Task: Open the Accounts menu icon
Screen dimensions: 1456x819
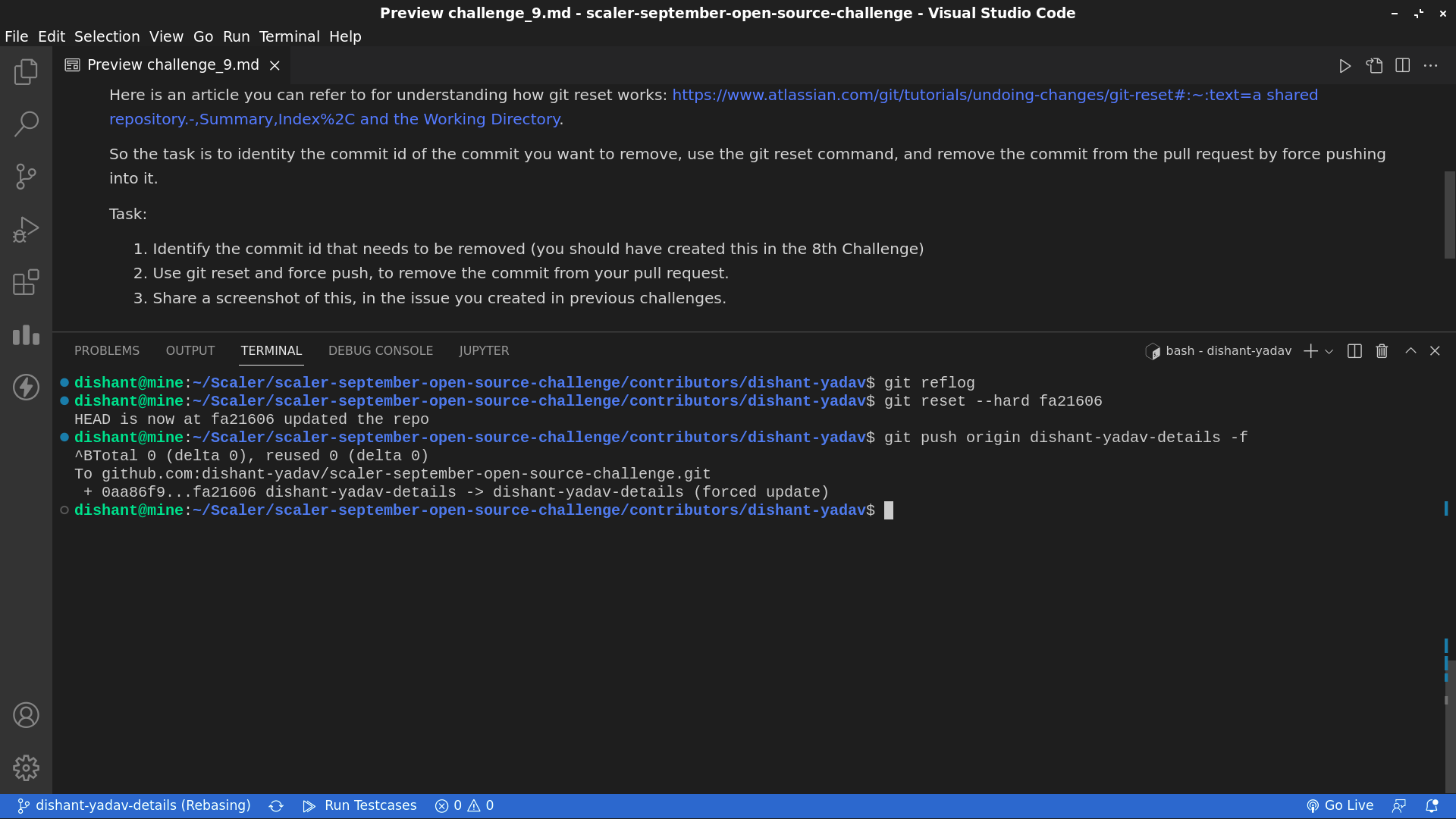Action: tap(26, 715)
